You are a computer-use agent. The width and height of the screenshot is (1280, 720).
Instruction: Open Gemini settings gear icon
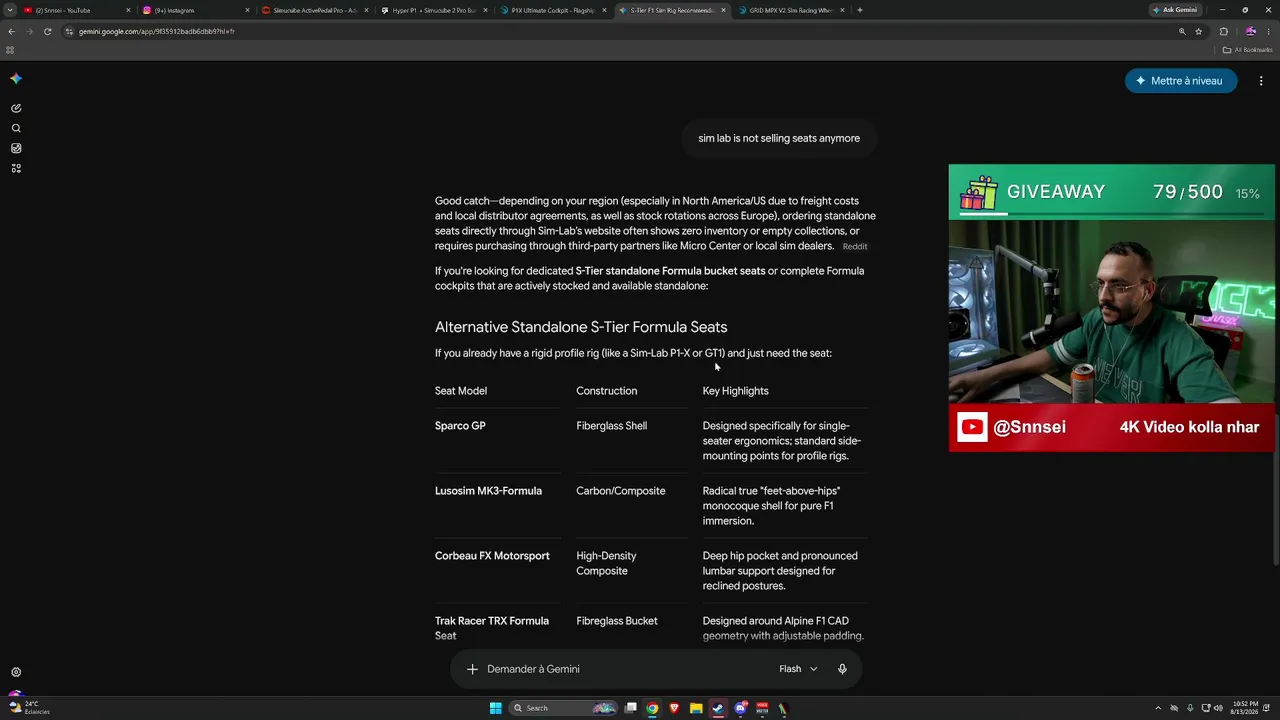16,672
